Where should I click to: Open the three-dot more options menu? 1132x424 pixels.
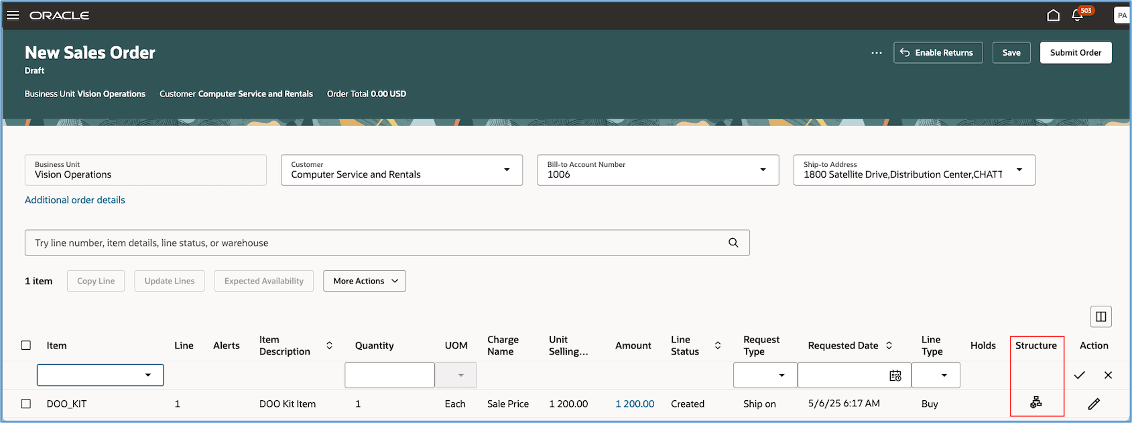[876, 52]
